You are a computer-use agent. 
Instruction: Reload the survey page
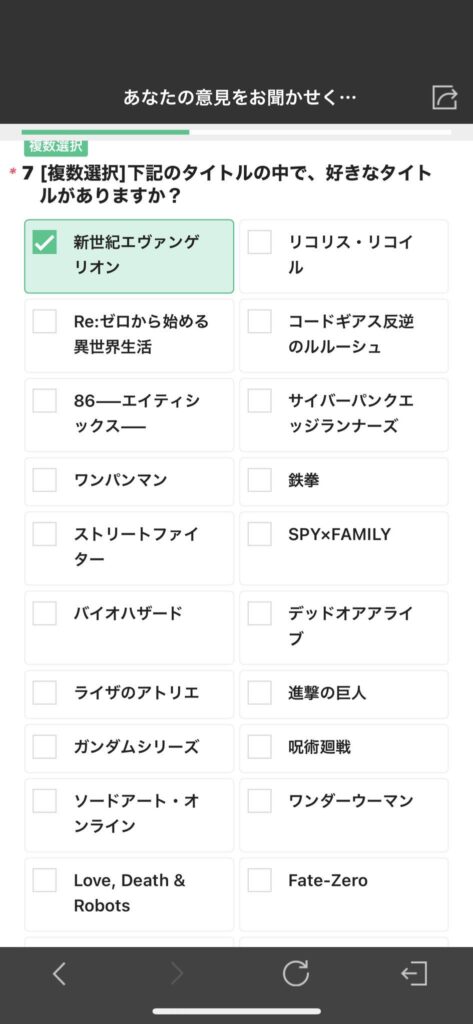point(295,974)
